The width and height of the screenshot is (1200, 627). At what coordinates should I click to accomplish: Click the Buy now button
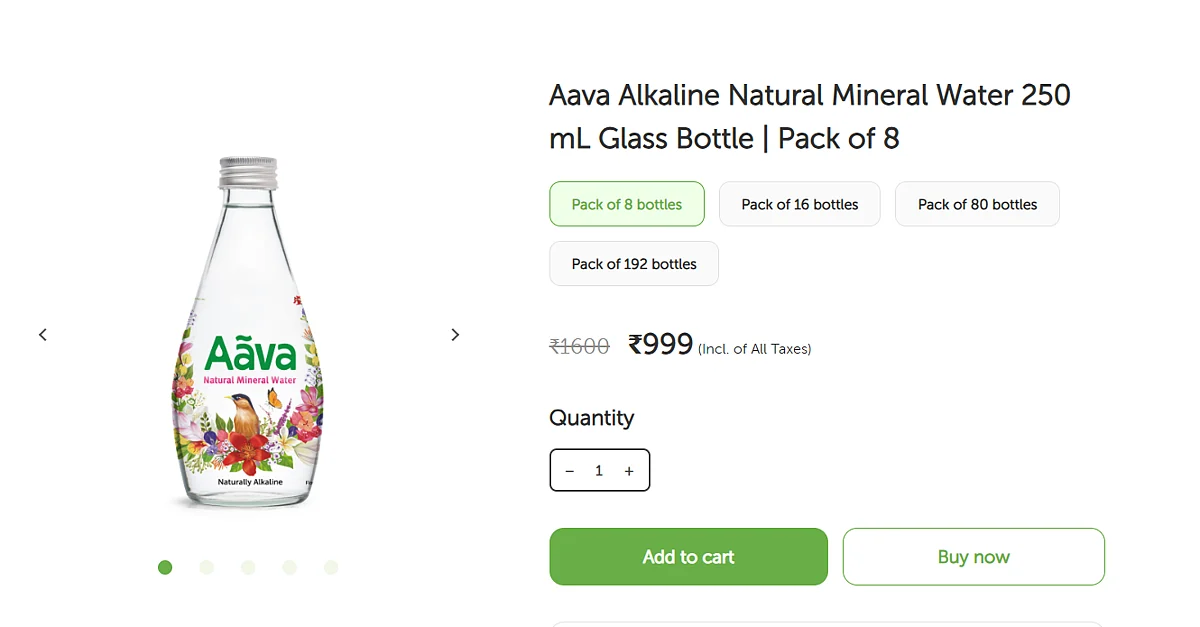click(974, 557)
